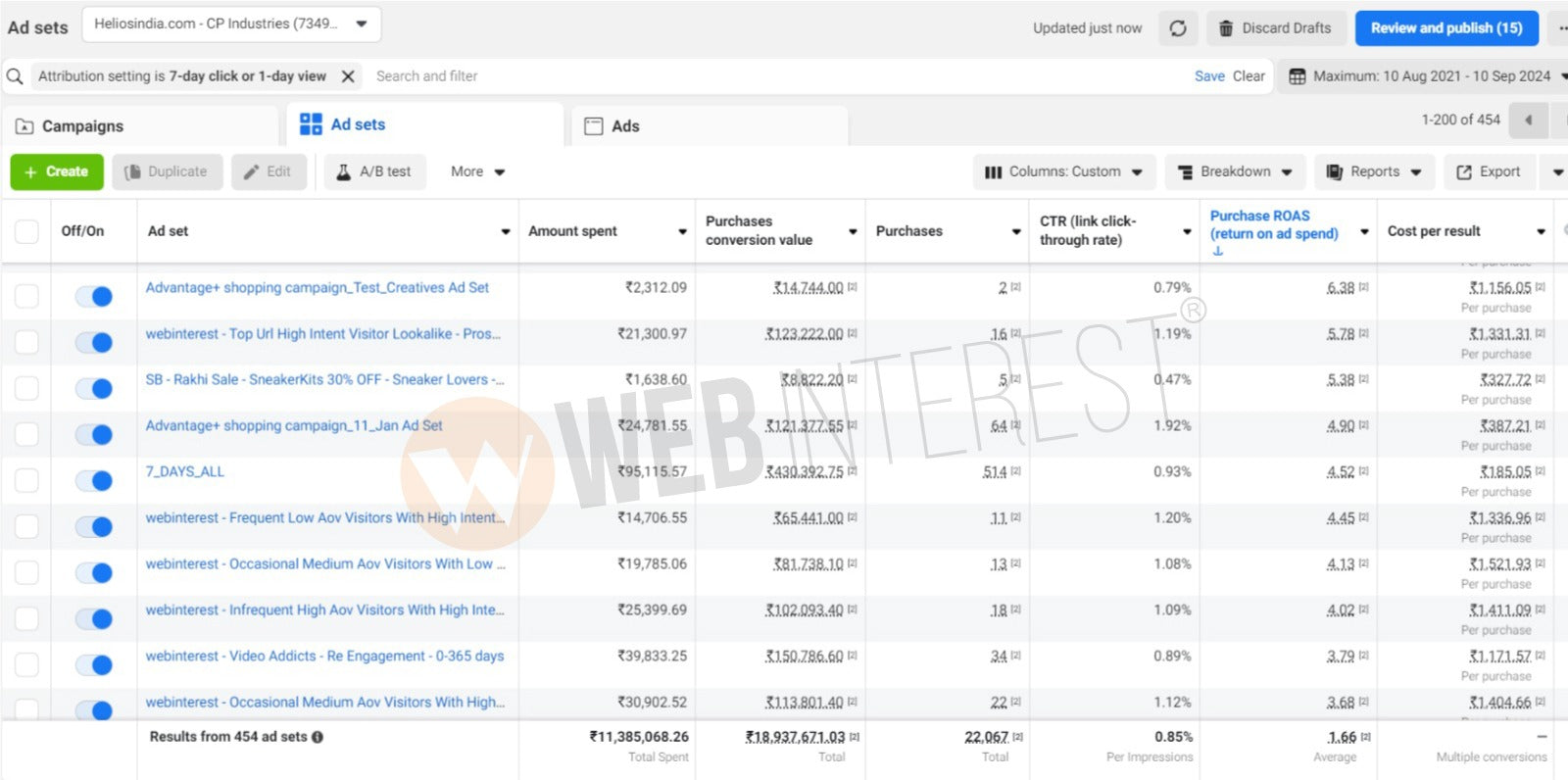Click Discard Drafts trash button

pos(1275,28)
